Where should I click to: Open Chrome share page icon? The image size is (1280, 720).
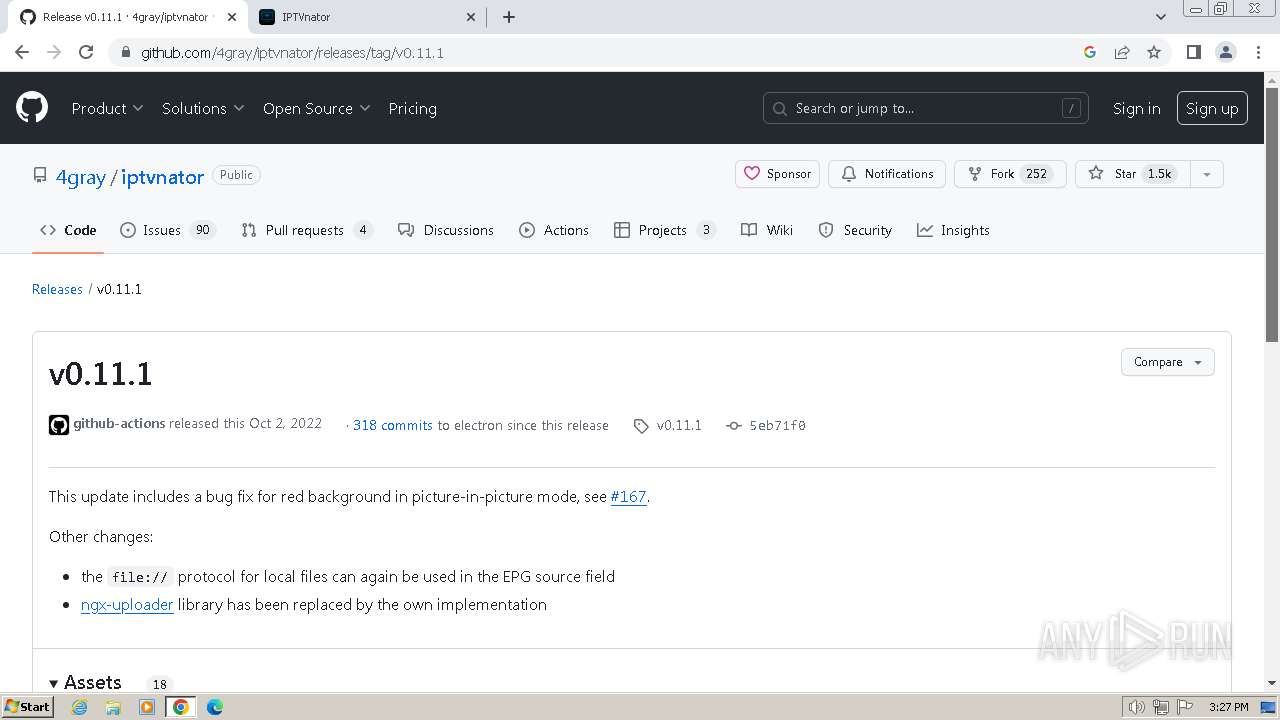tap(1122, 52)
